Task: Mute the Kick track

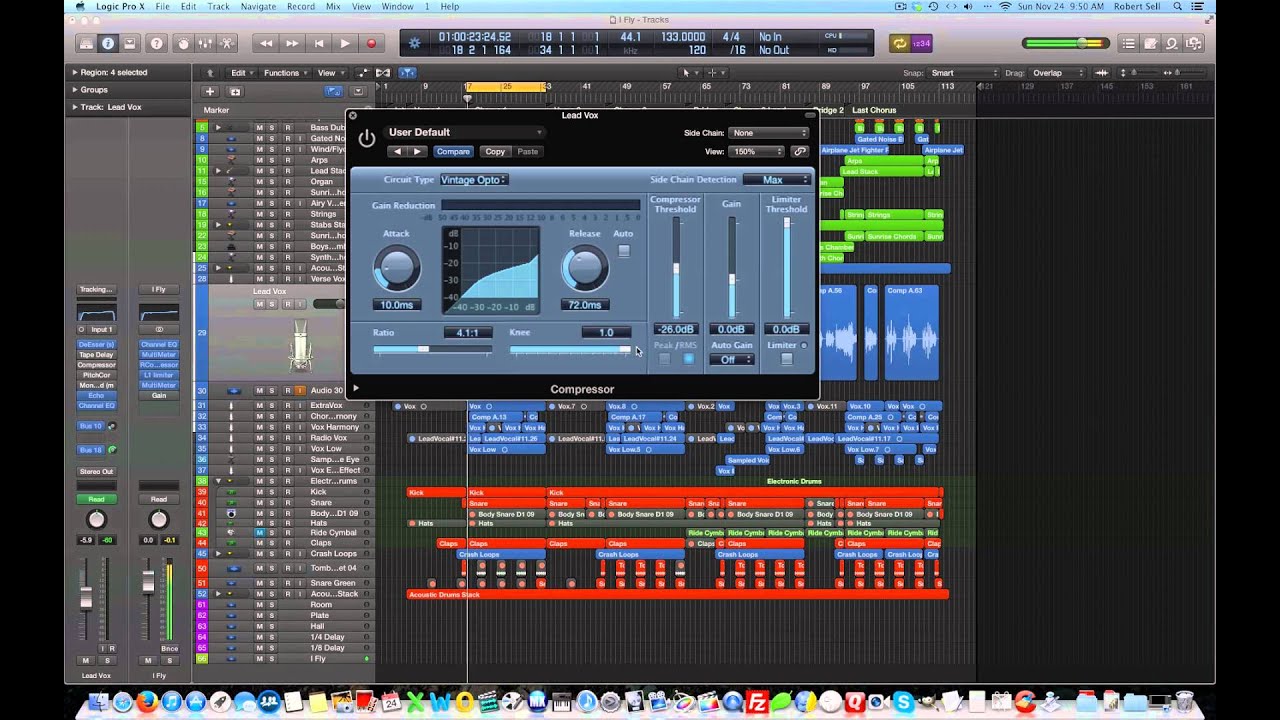Action: (259, 492)
